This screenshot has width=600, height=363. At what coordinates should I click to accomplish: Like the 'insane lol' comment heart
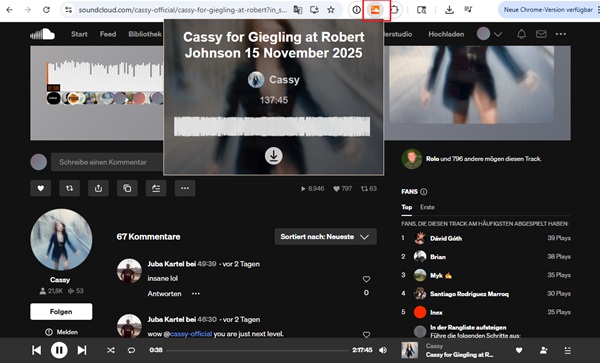[x=366, y=279]
